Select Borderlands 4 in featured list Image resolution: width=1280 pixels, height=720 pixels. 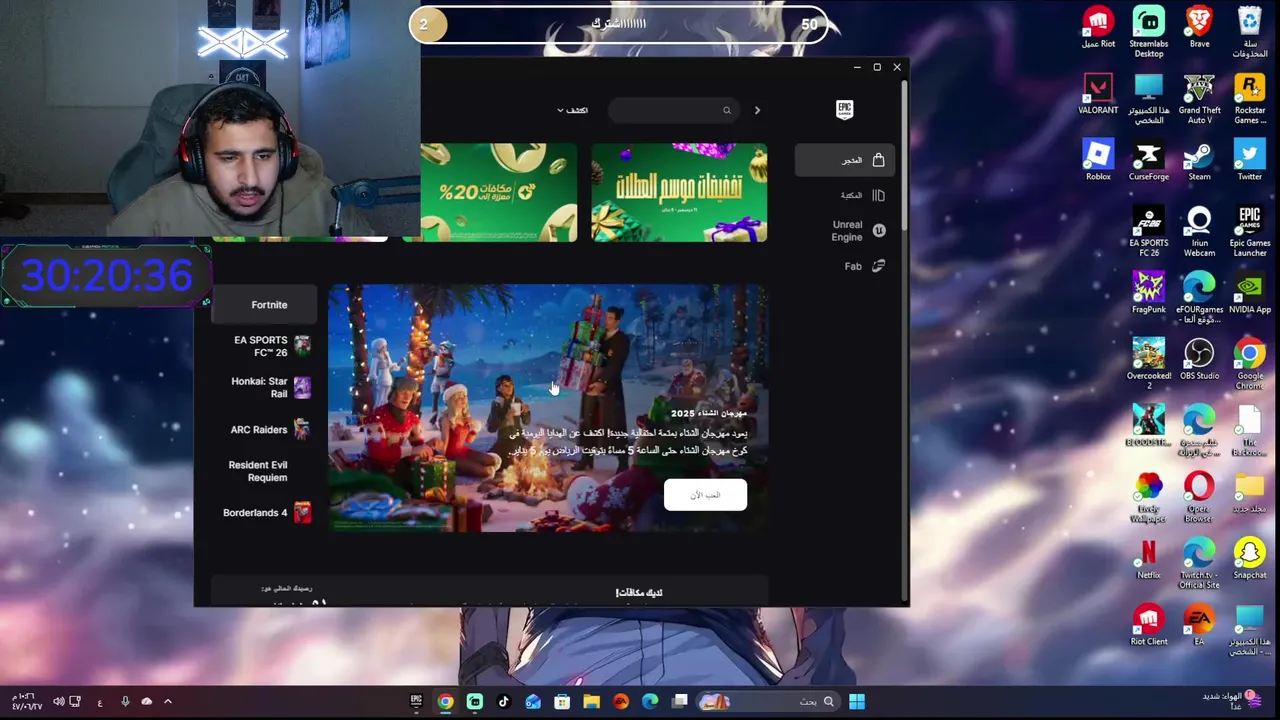(264, 513)
